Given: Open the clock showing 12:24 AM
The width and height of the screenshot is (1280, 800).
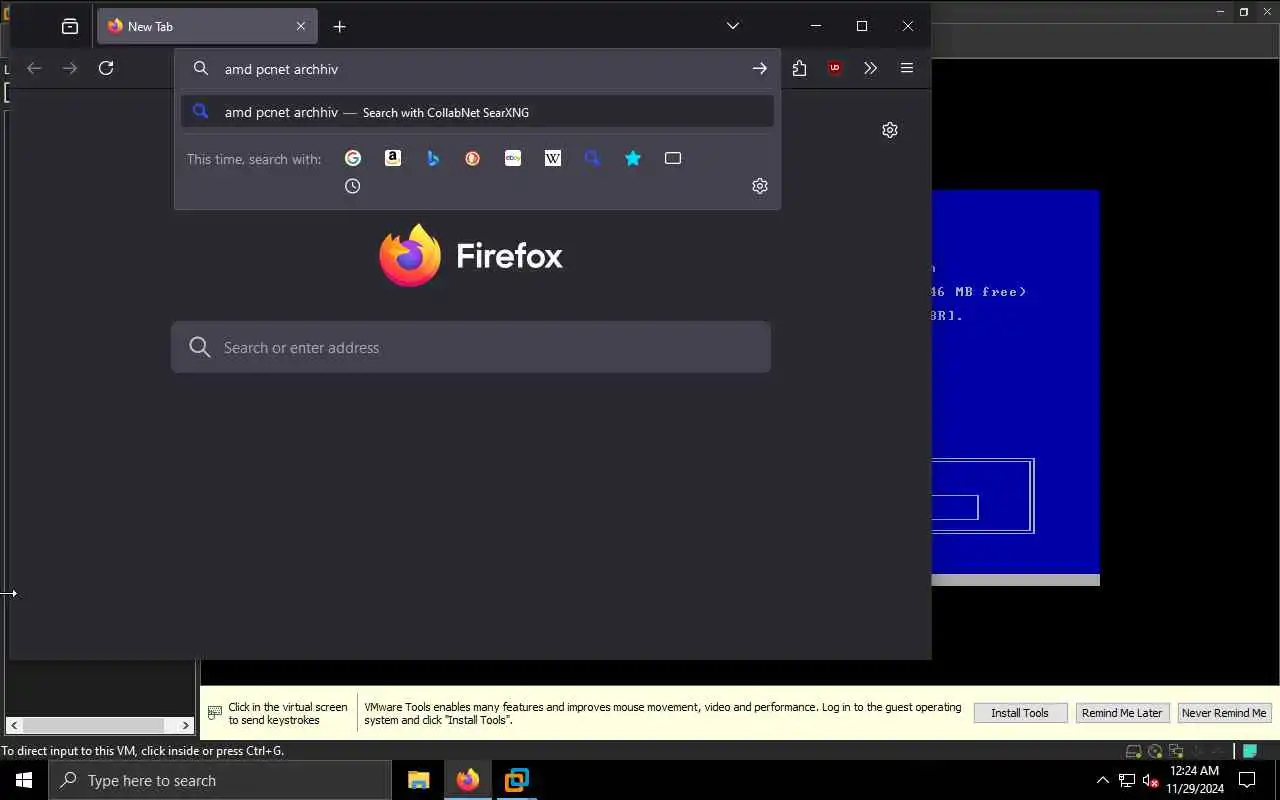Looking at the screenshot, I should [1194, 780].
